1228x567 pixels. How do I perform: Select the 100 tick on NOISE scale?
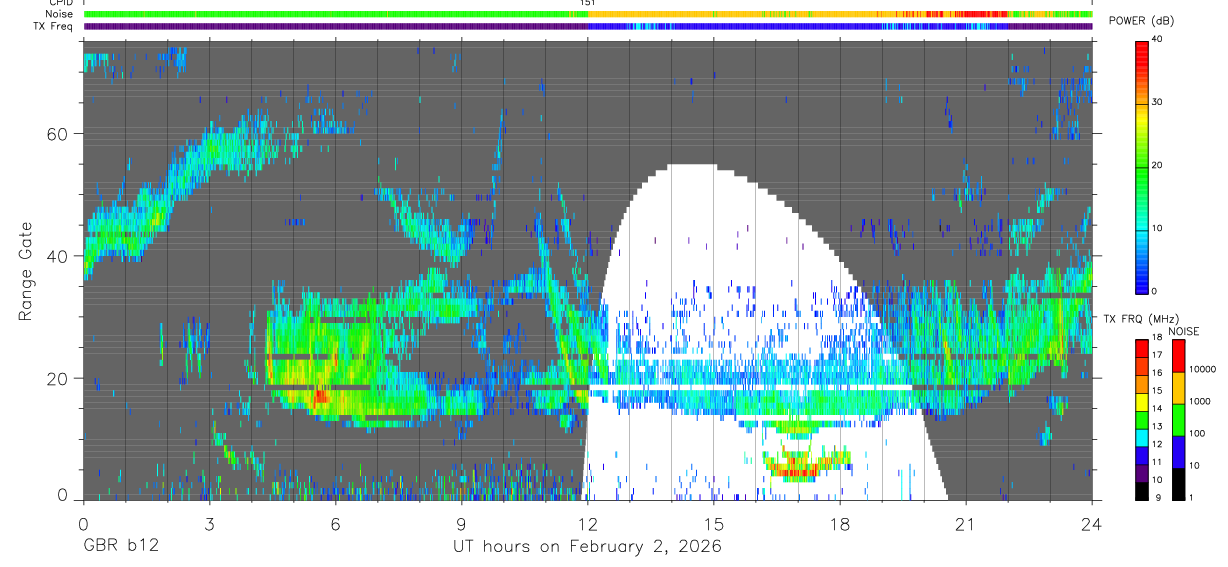pos(1198,434)
